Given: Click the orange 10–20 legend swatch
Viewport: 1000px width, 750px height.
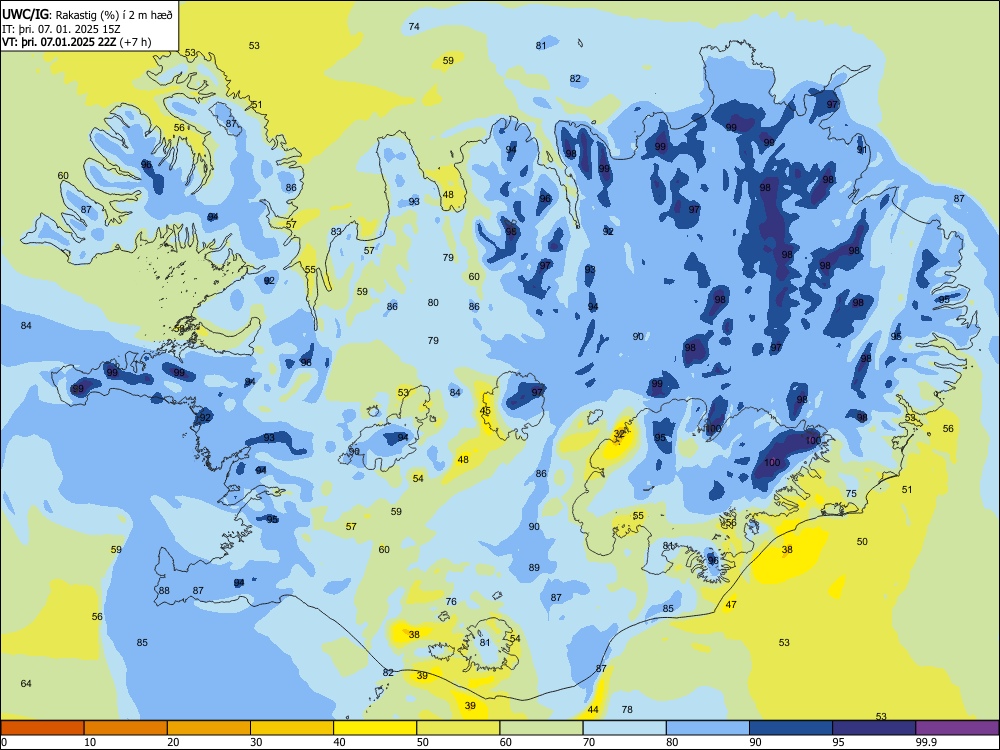Looking at the screenshot, I should coord(126,728).
